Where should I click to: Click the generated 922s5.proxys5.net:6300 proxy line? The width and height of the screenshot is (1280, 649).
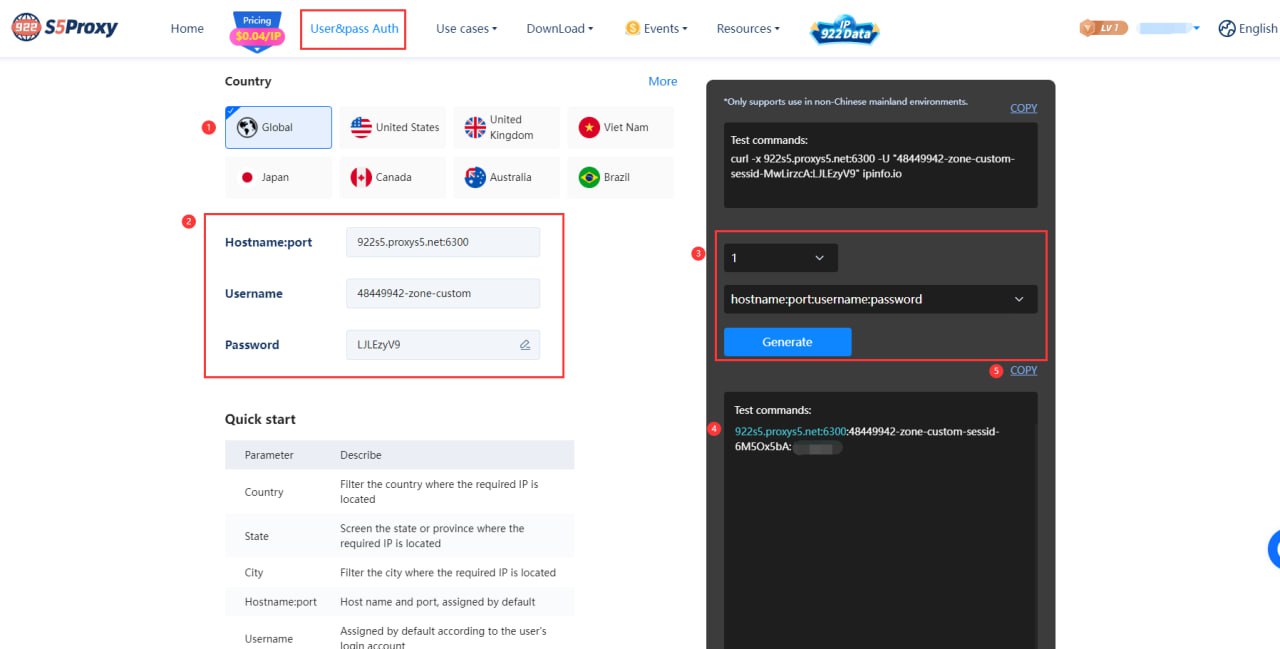[867, 439]
